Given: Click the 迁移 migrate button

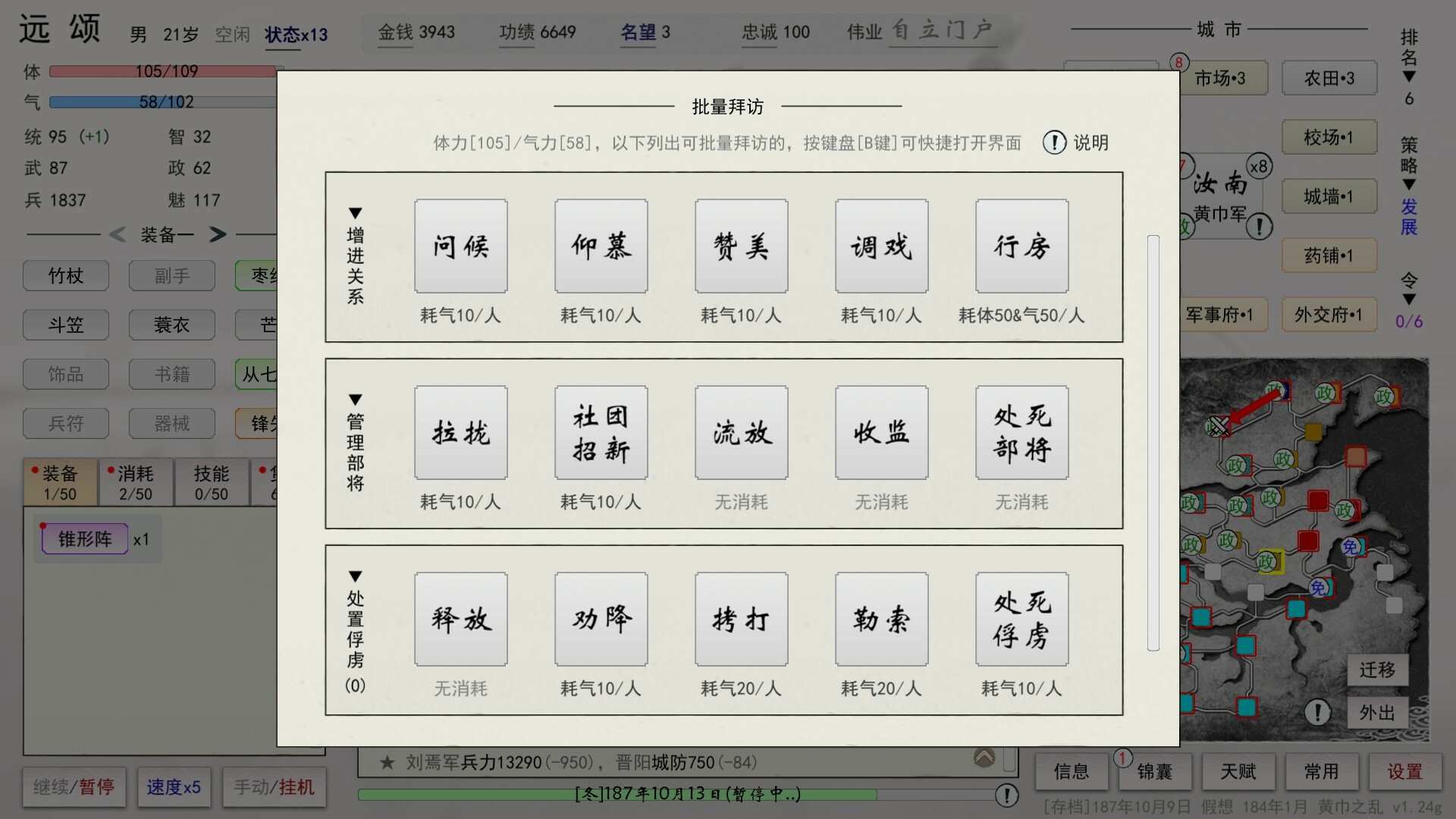Looking at the screenshot, I should (1377, 670).
